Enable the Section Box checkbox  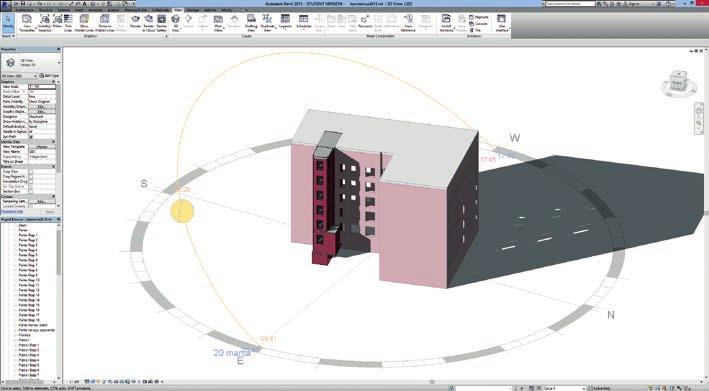point(31,191)
